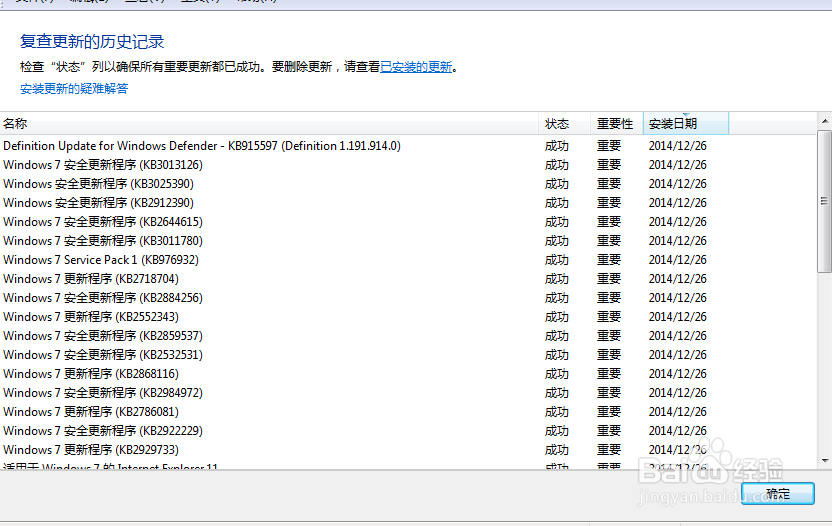Screen dimensions: 832x526
Task: Open 安装更新的疑难解答 help link
Action: [74, 89]
